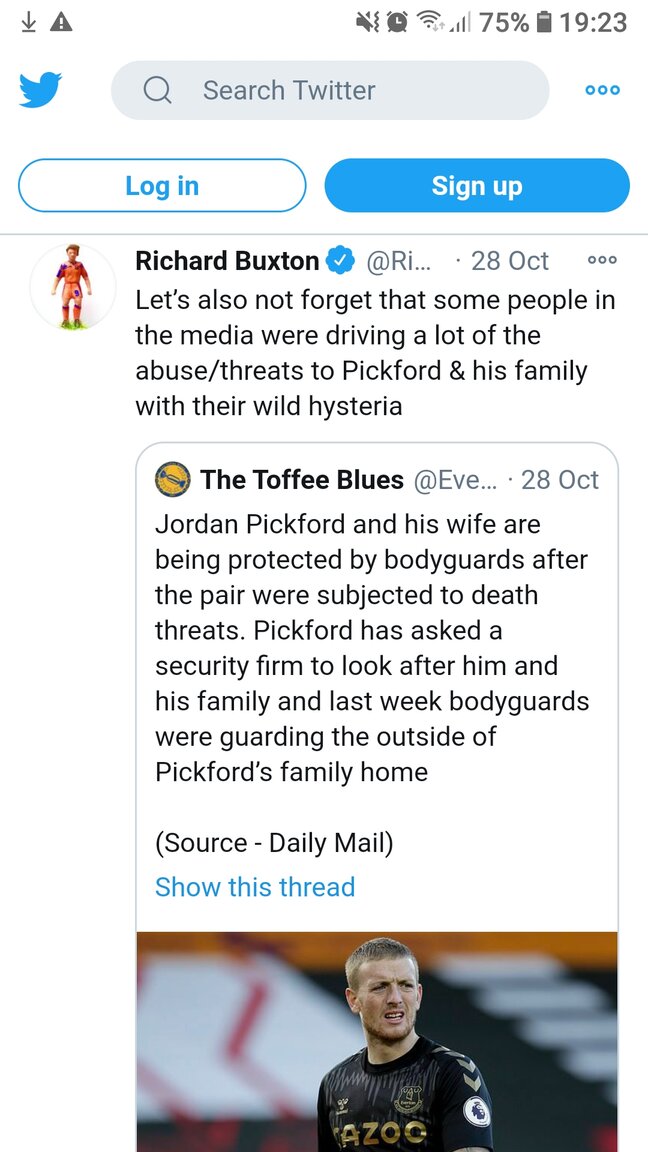Click the search magnifier icon

click(x=157, y=91)
